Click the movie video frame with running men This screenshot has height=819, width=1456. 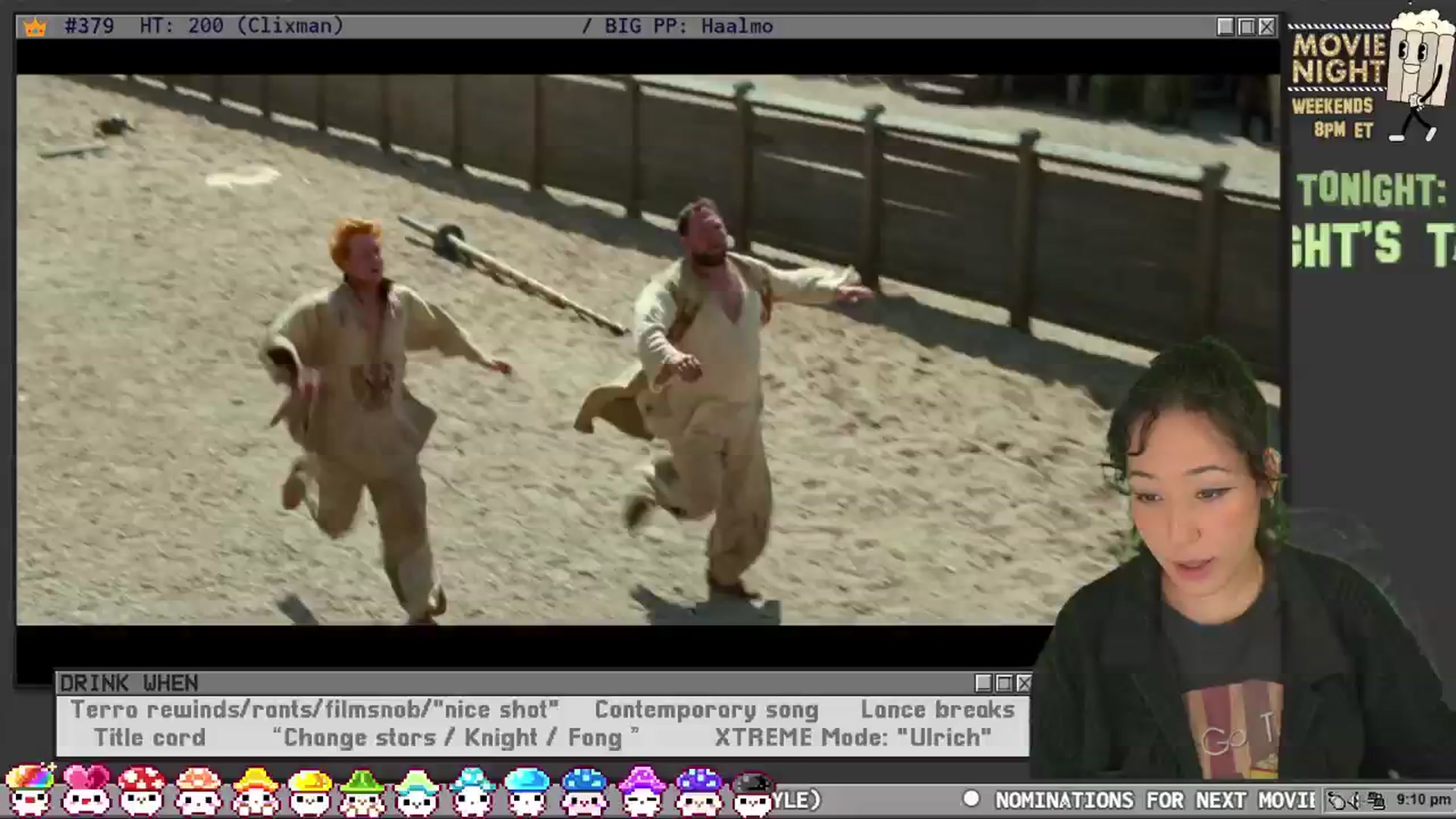coord(648,350)
